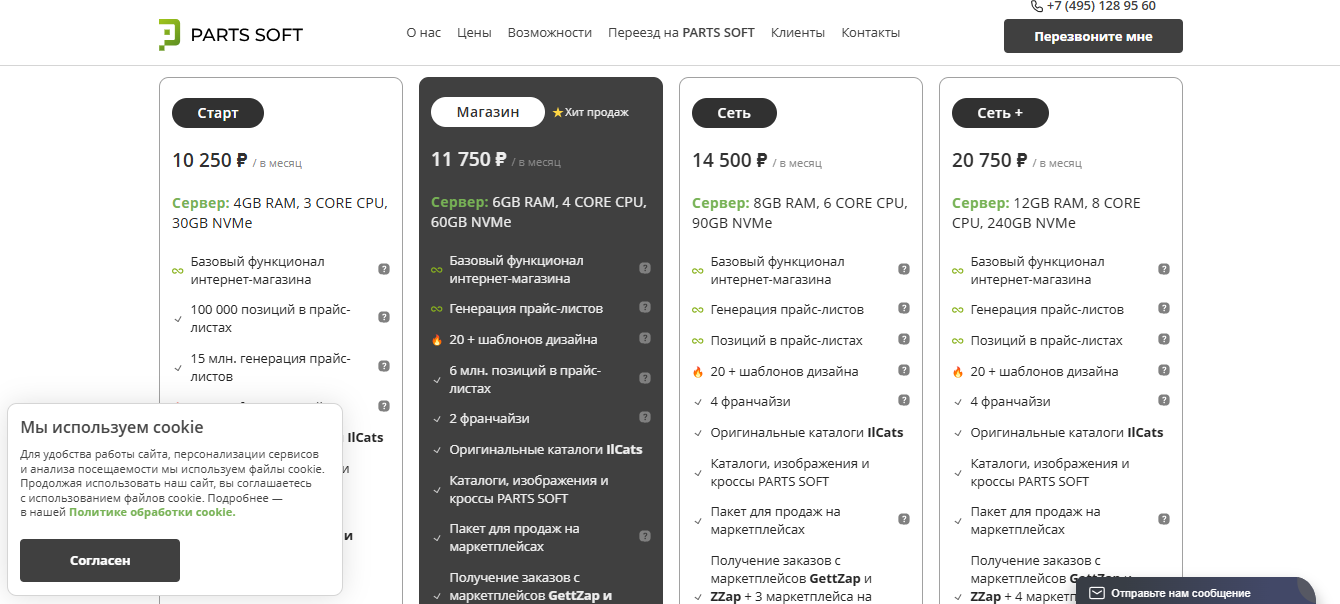Open the Политике обработки cookie link
Image resolution: width=1340 pixels, height=604 pixels.
point(152,512)
